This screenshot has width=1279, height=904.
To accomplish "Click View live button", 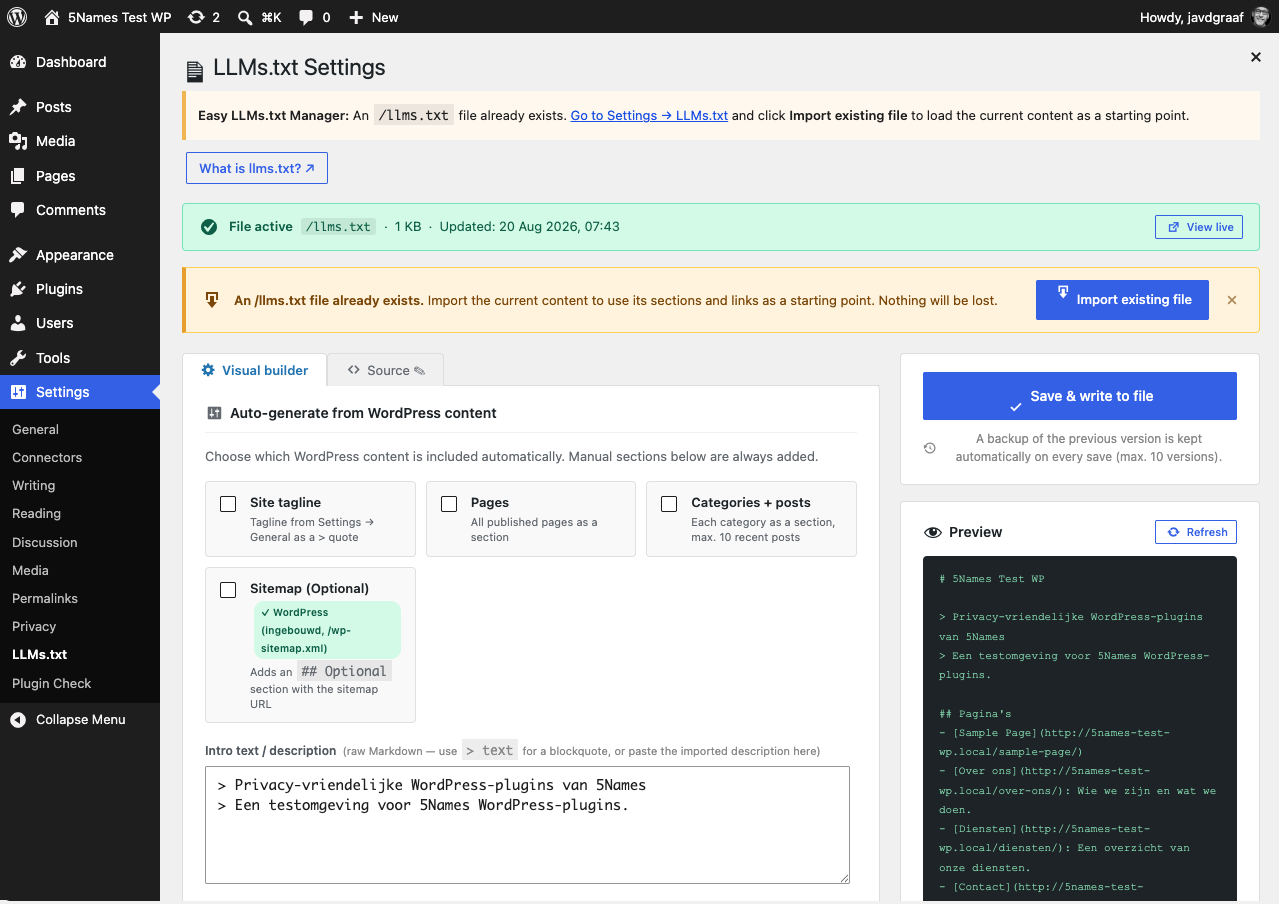I will click(x=1199, y=227).
